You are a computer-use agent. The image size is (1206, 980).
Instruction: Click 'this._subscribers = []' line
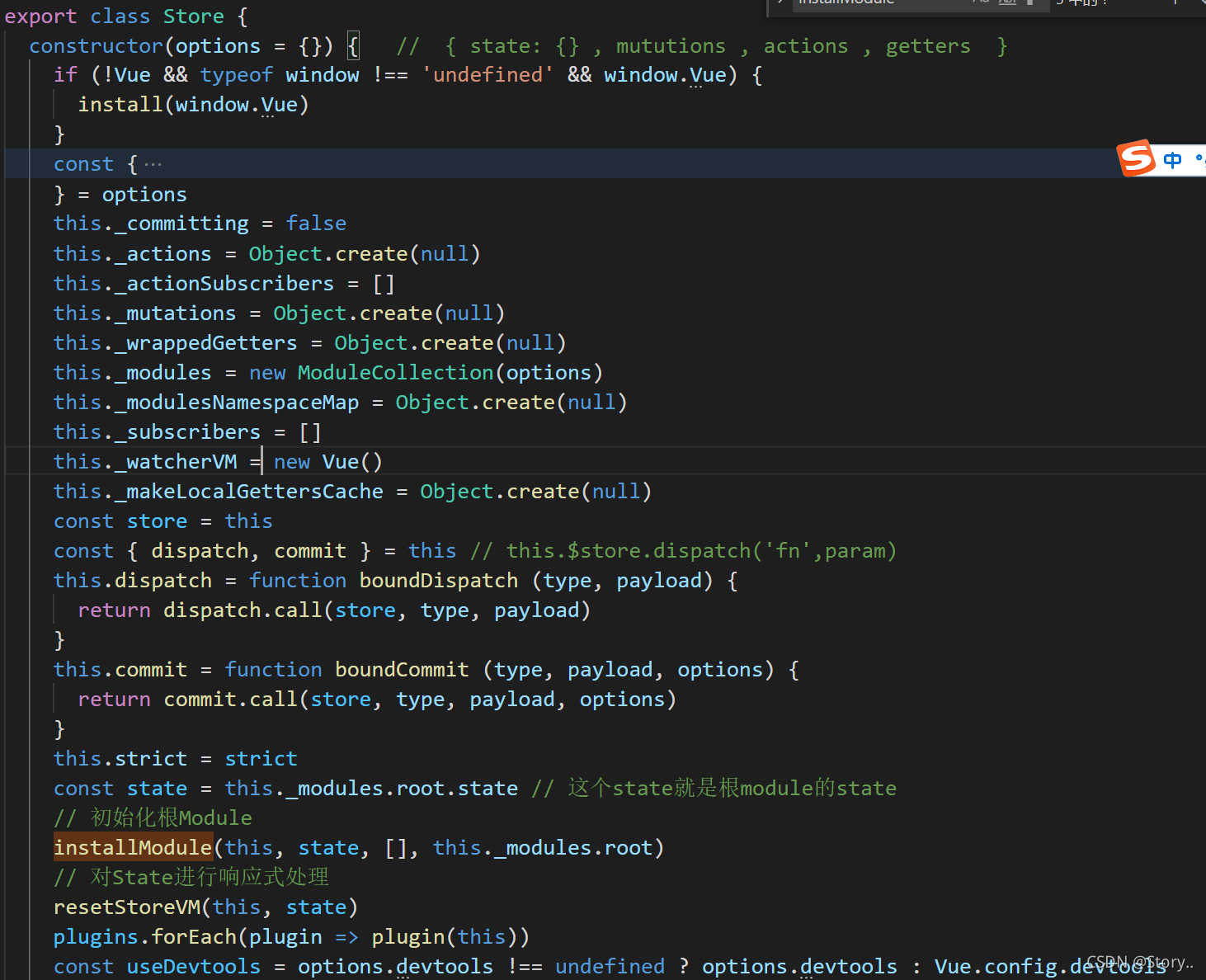(x=187, y=431)
